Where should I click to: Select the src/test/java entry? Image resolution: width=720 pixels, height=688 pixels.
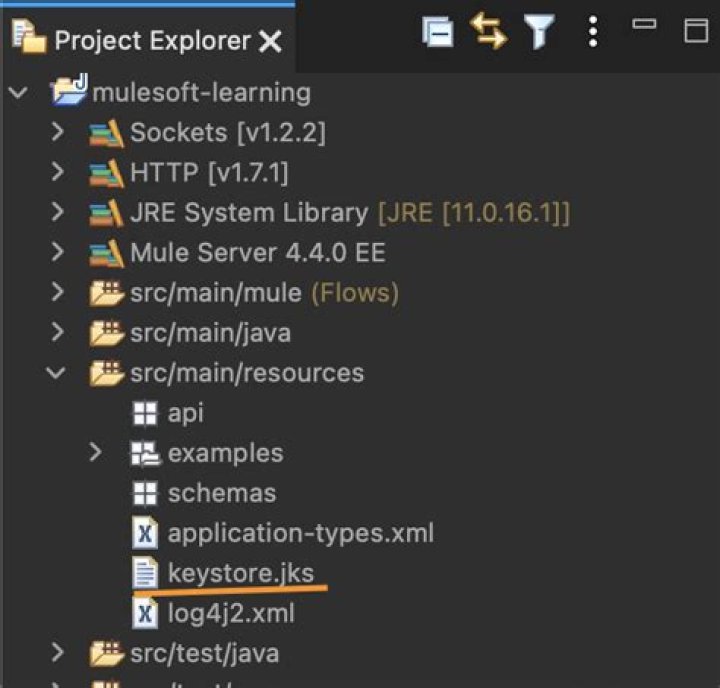coord(205,654)
